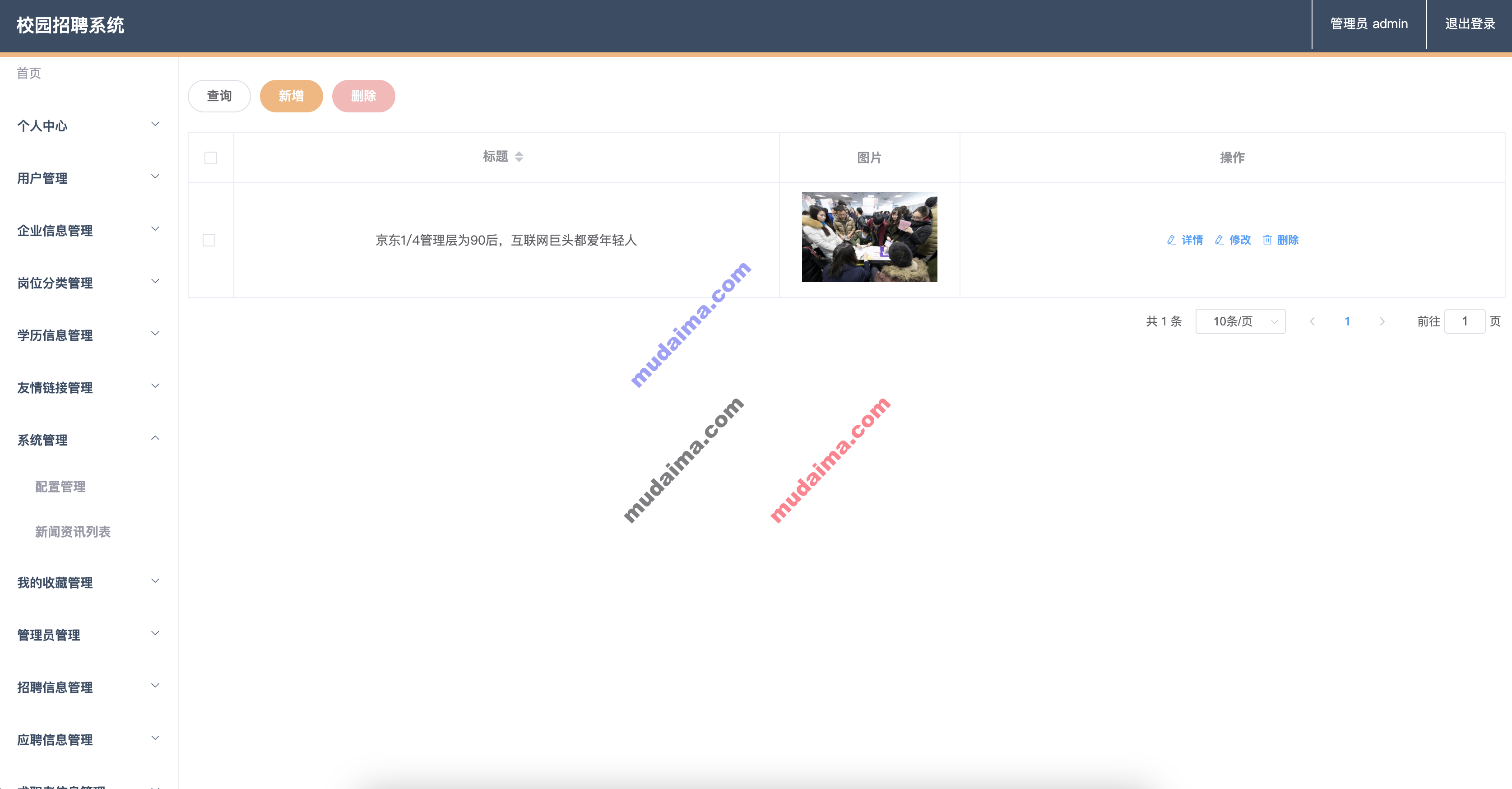Viewport: 1512px width, 789px height.
Task: Go to previous page arrow in pagination
Action: (1313, 322)
